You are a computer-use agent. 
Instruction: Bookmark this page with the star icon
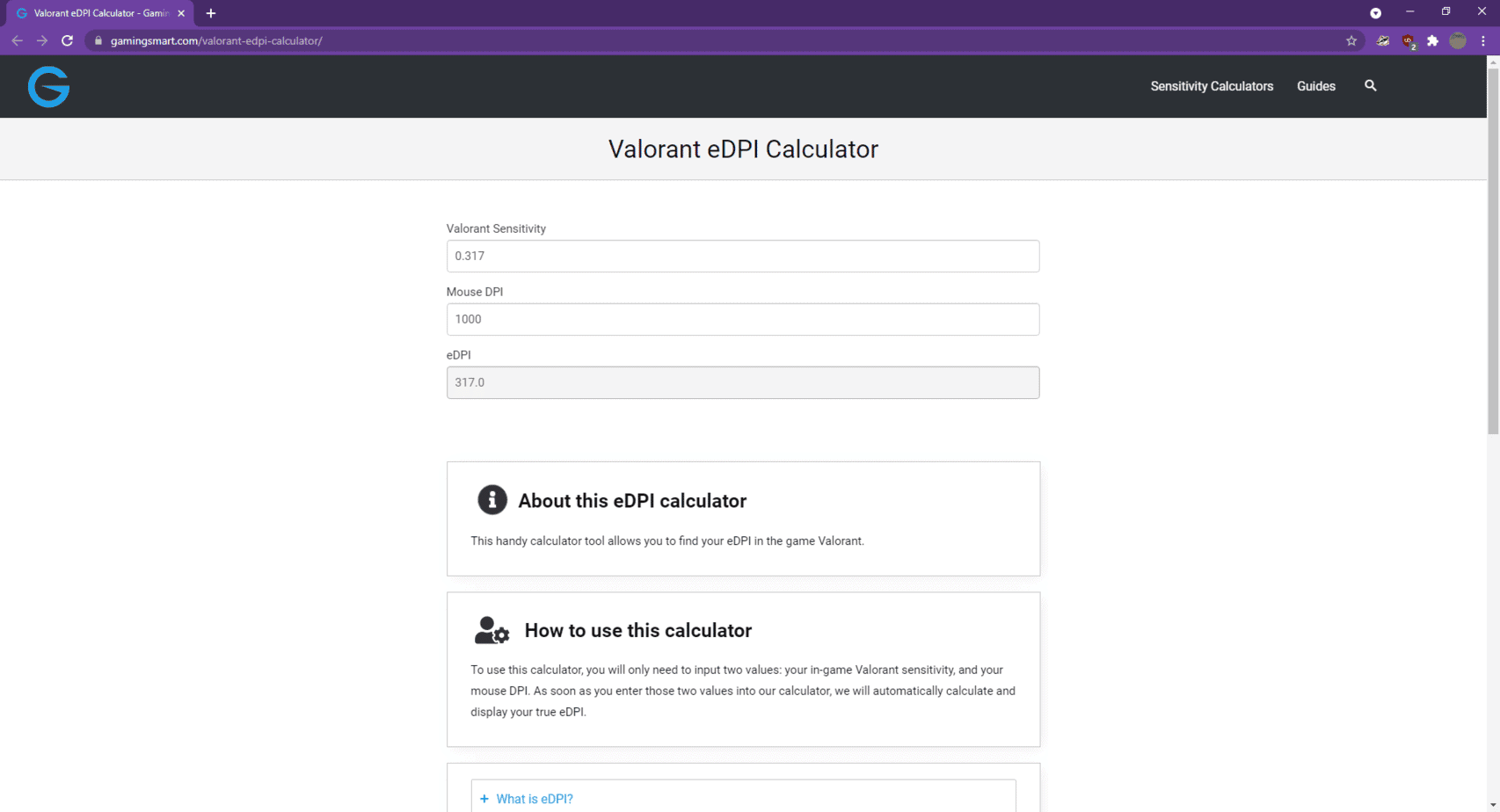pyautogui.click(x=1351, y=40)
